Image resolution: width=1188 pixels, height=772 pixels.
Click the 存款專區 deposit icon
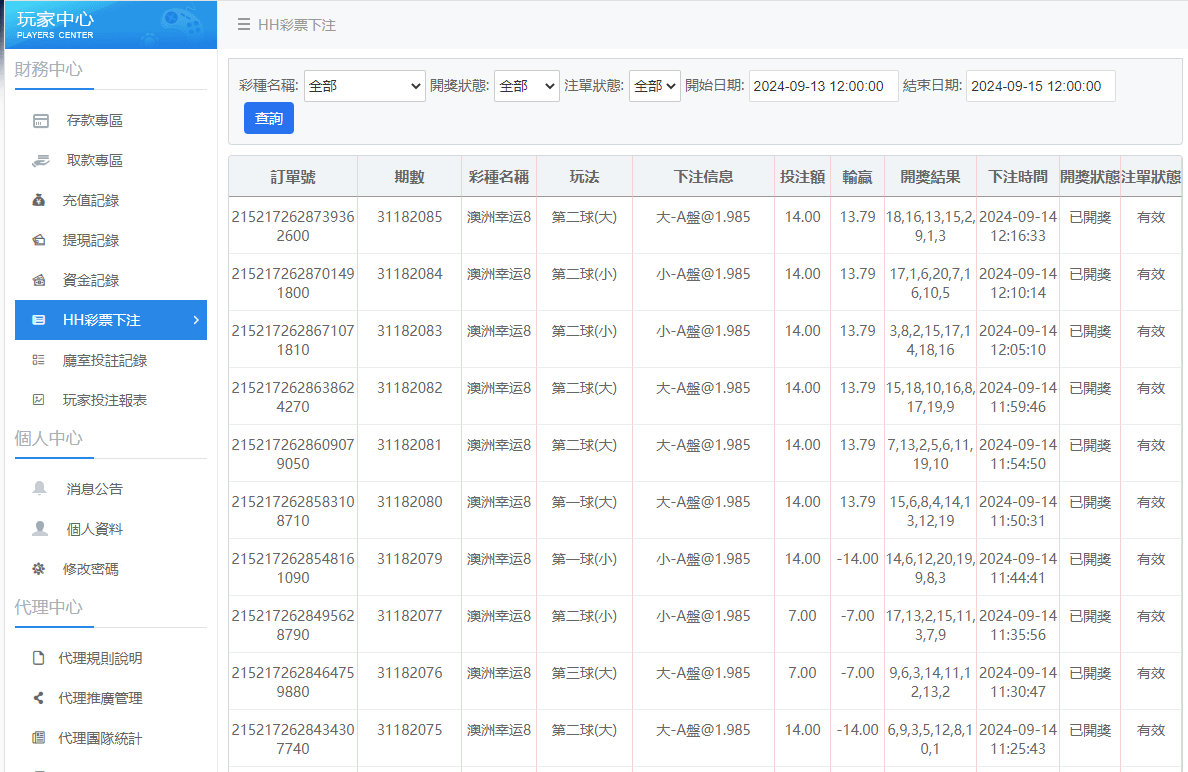click(x=40, y=121)
